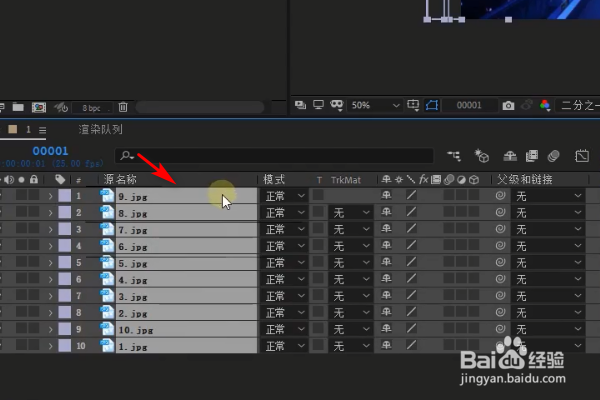Open TrkMat dropdown for layer 8.jpg
The height and width of the screenshot is (400, 600).
click(x=351, y=212)
